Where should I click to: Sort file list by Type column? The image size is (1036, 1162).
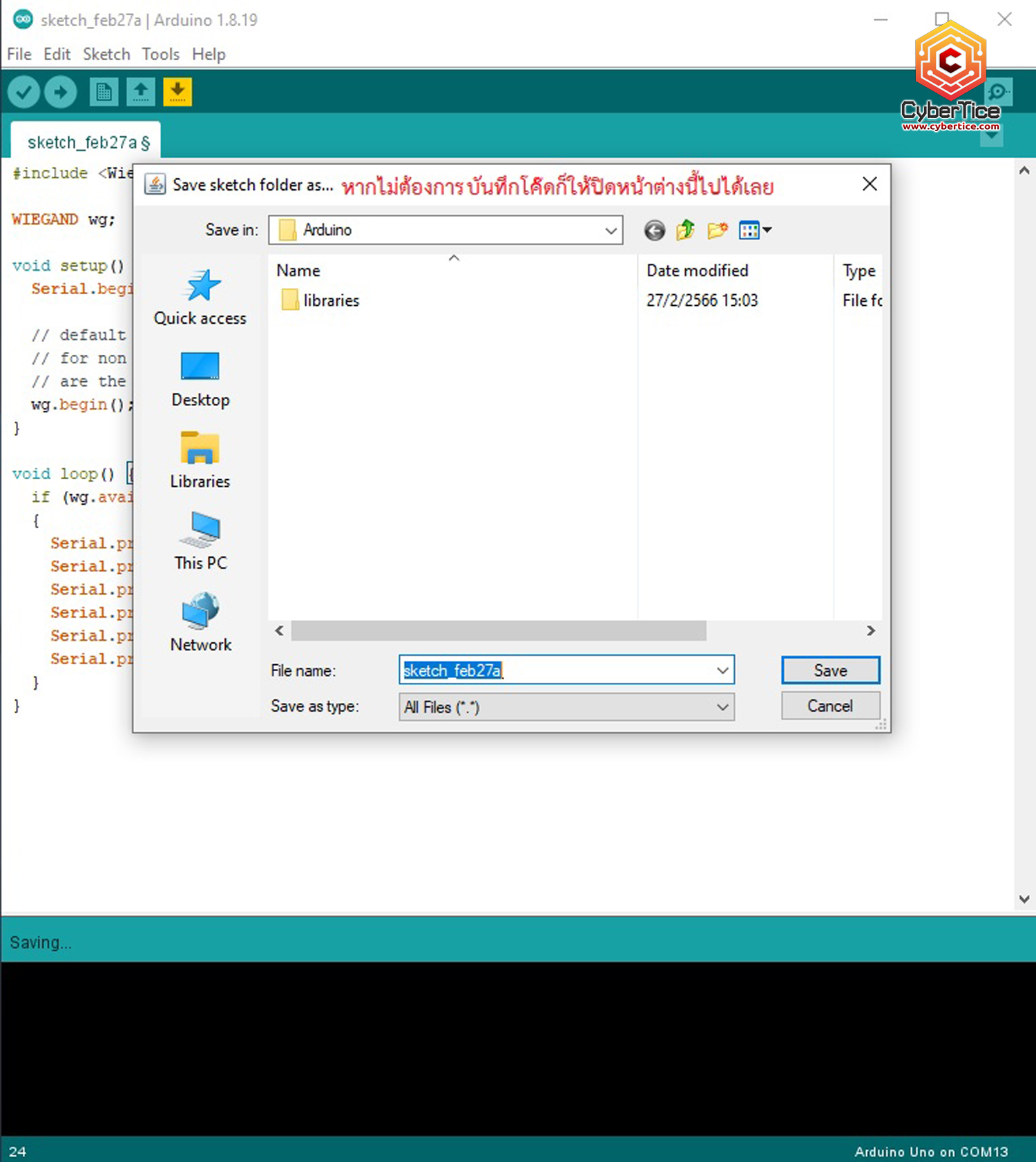click(858, 270)
